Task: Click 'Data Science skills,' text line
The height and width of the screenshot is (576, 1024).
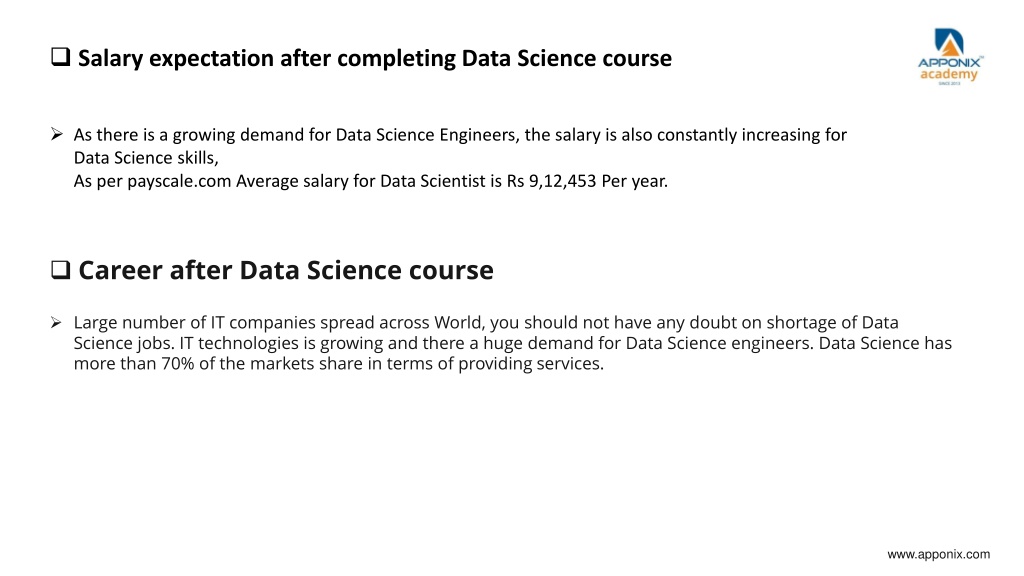Action: point(146,158)
